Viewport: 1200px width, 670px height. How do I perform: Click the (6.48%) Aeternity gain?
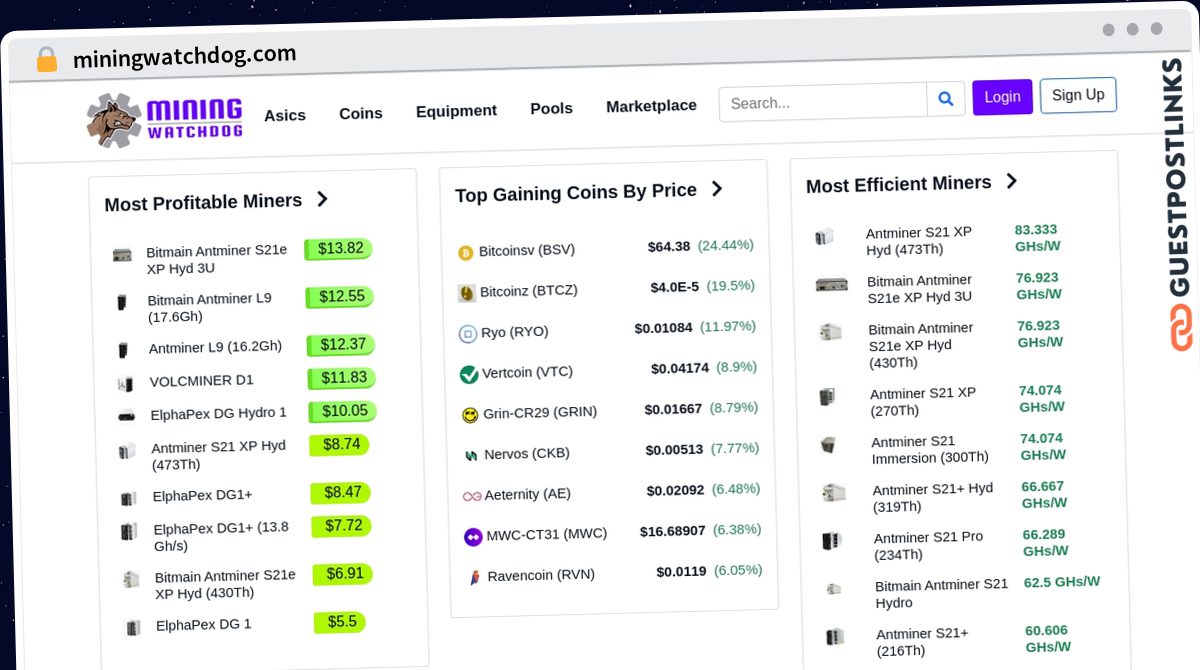point(736,489)
